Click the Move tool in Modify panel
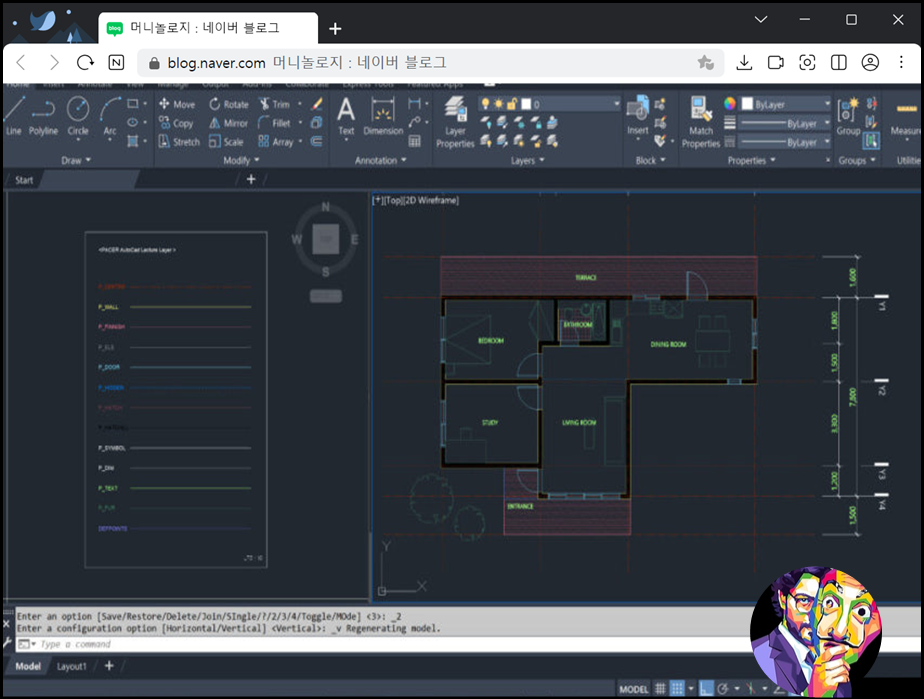 (x=177, y=104)
